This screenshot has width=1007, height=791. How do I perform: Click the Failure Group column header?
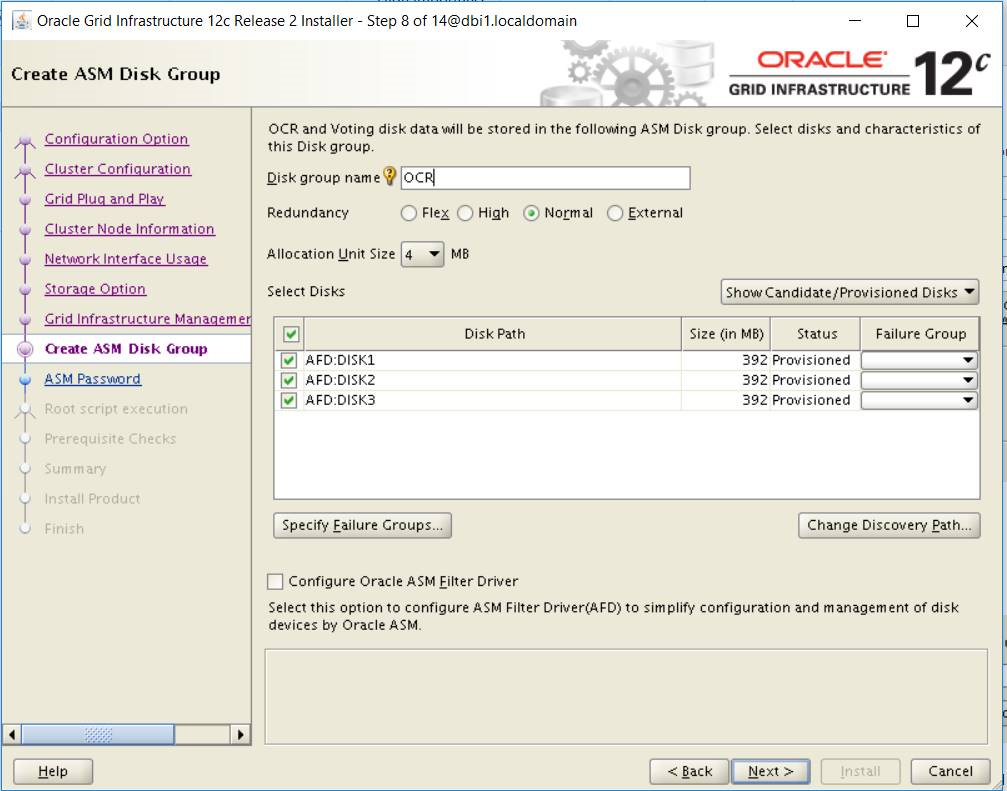(x=920, y=334)
